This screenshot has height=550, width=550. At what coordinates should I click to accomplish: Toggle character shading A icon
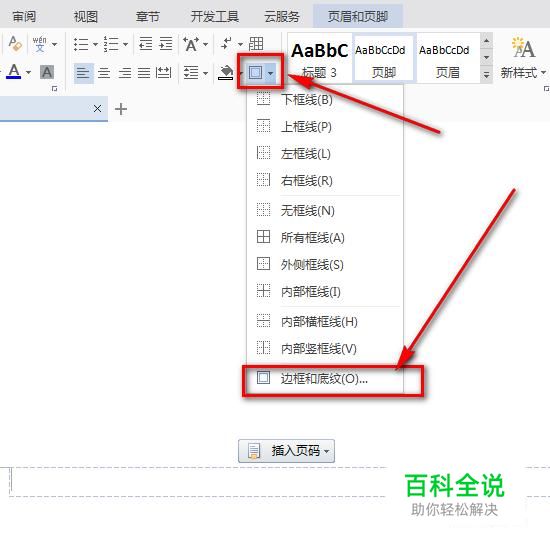(47, 72)
